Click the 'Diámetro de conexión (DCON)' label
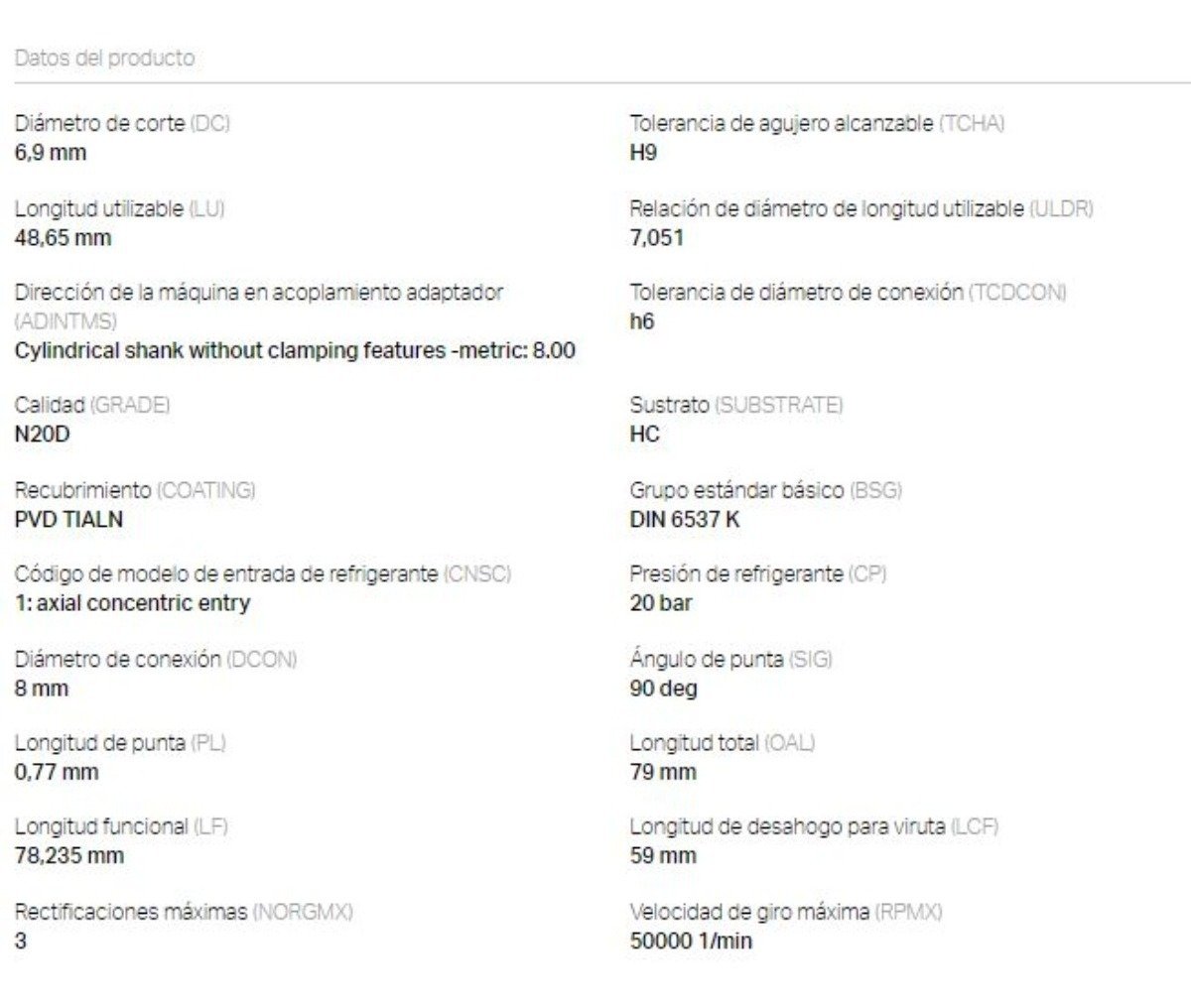This screenshot has height=1008, width=1191. tap(156, 660)
